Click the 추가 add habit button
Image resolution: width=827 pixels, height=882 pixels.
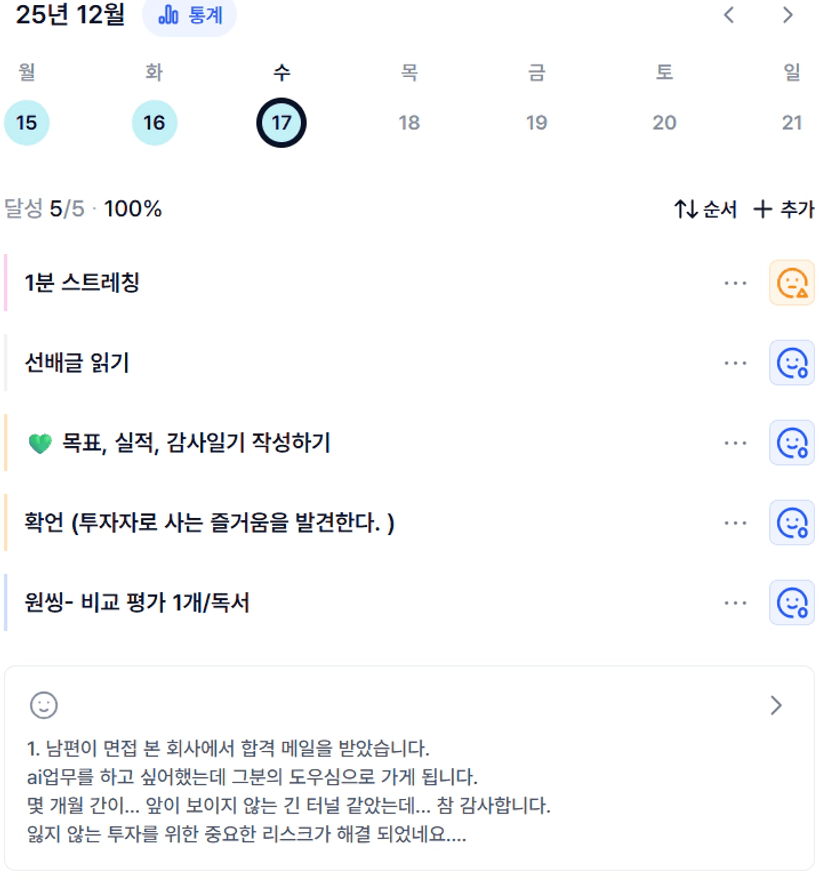[x=784, y=209]
